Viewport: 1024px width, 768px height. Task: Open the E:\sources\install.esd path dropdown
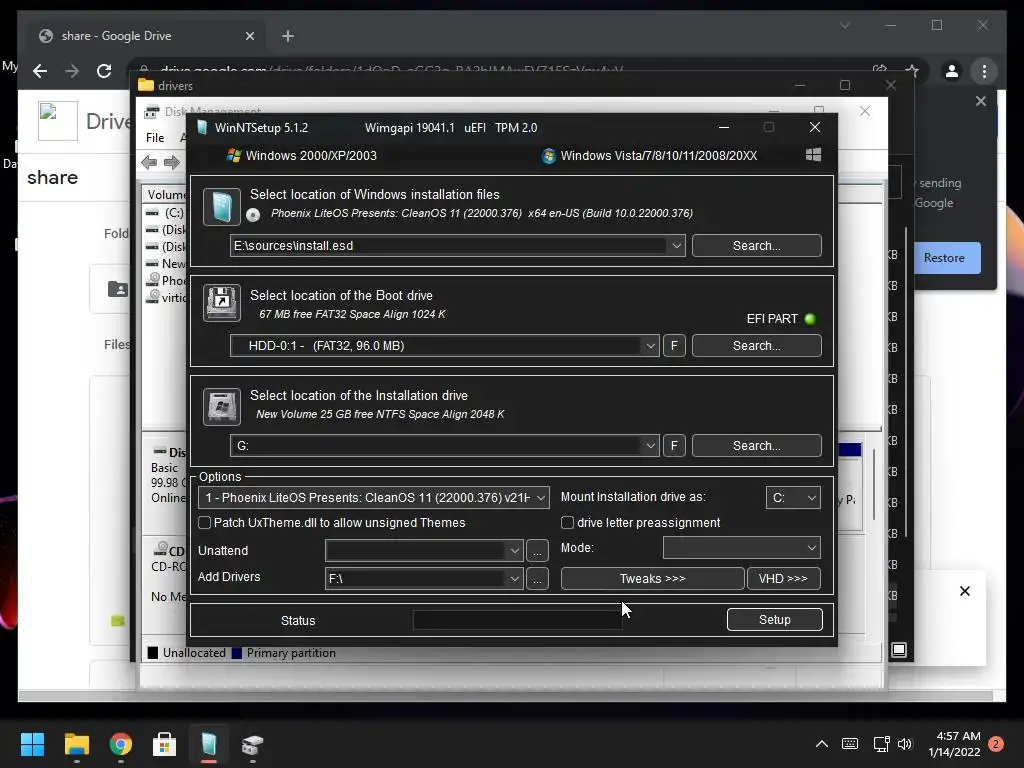pos(677,246)
